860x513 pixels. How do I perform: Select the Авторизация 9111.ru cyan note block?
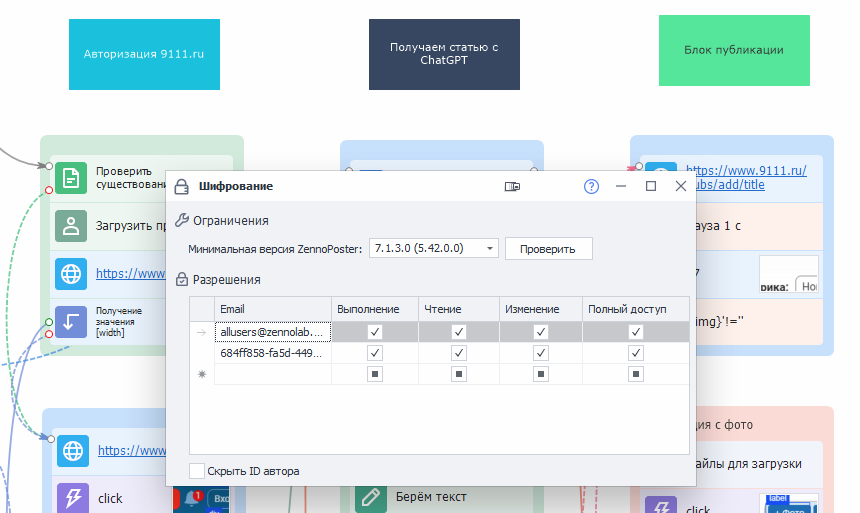tap(144, 54)
